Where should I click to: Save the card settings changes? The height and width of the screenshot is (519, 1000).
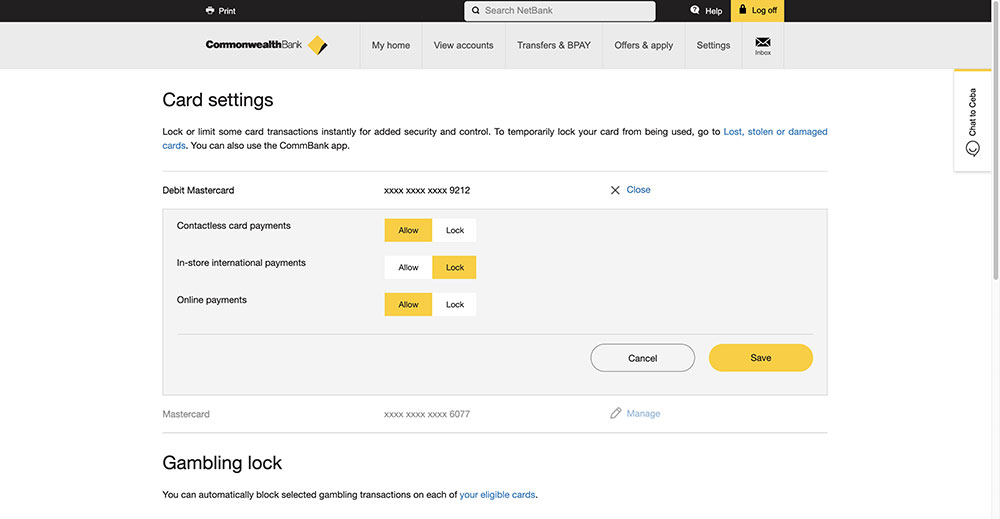pos(761,358)
